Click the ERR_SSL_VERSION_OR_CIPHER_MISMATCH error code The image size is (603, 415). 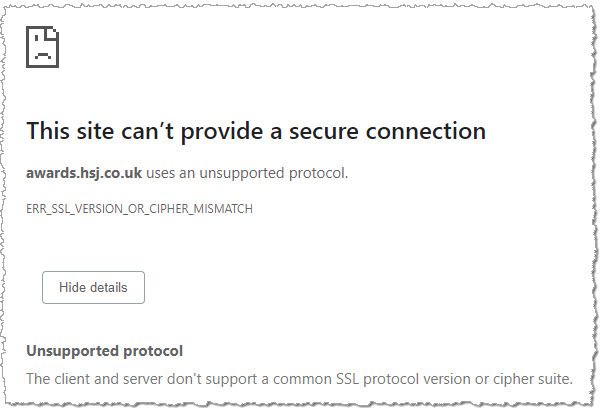click(x=139, y=209)
